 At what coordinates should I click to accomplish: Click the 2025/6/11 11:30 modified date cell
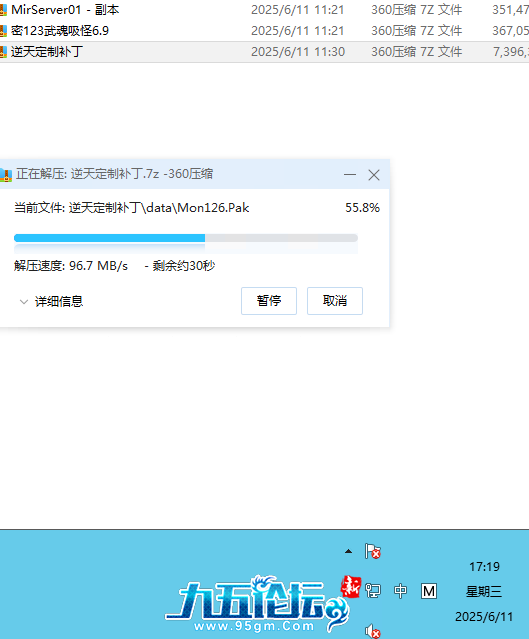pos(298,52)
